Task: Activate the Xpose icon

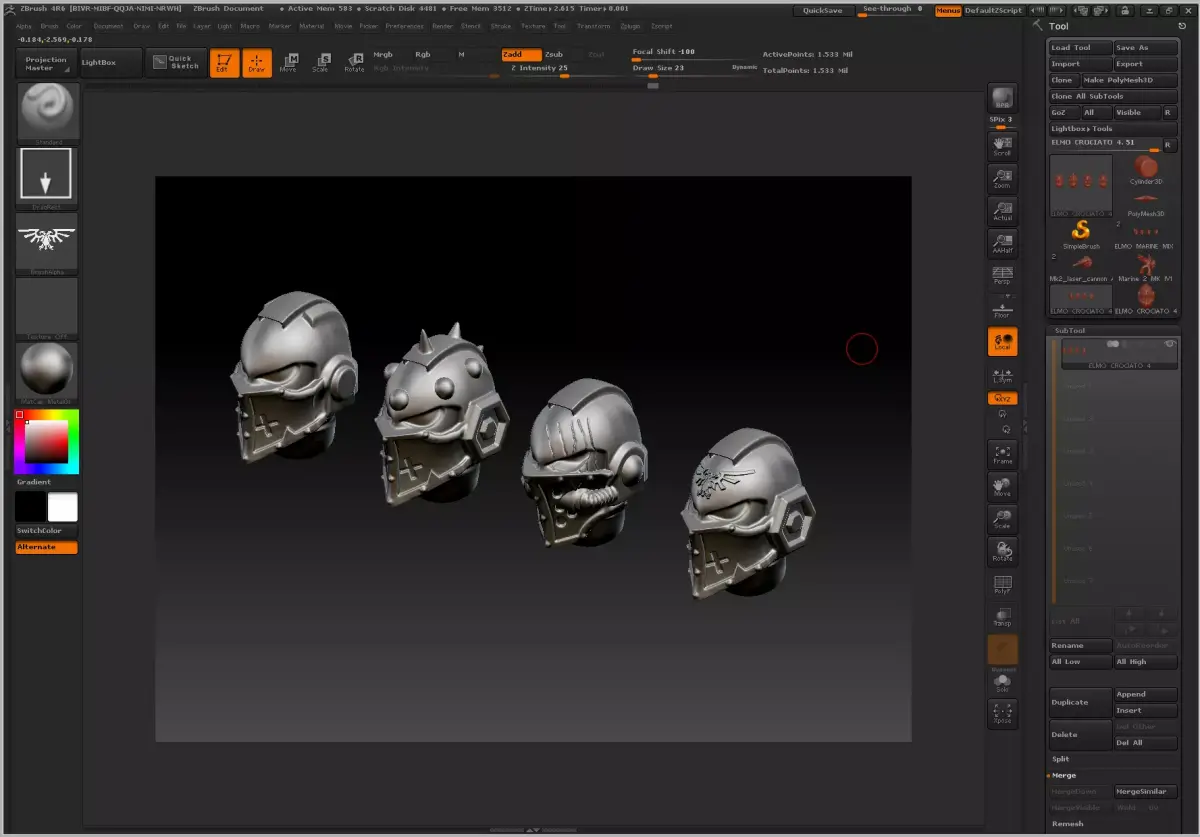Action: point(1002,713)
